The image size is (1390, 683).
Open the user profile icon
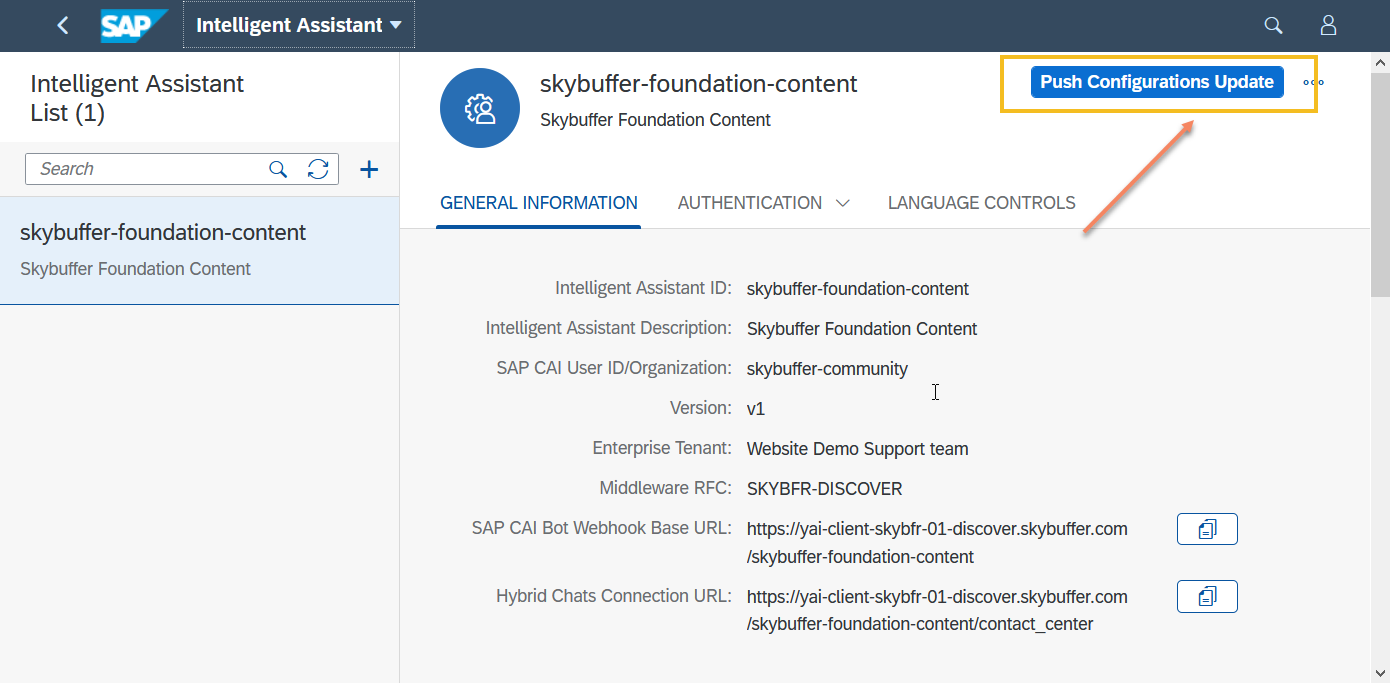click(1328, 26)
